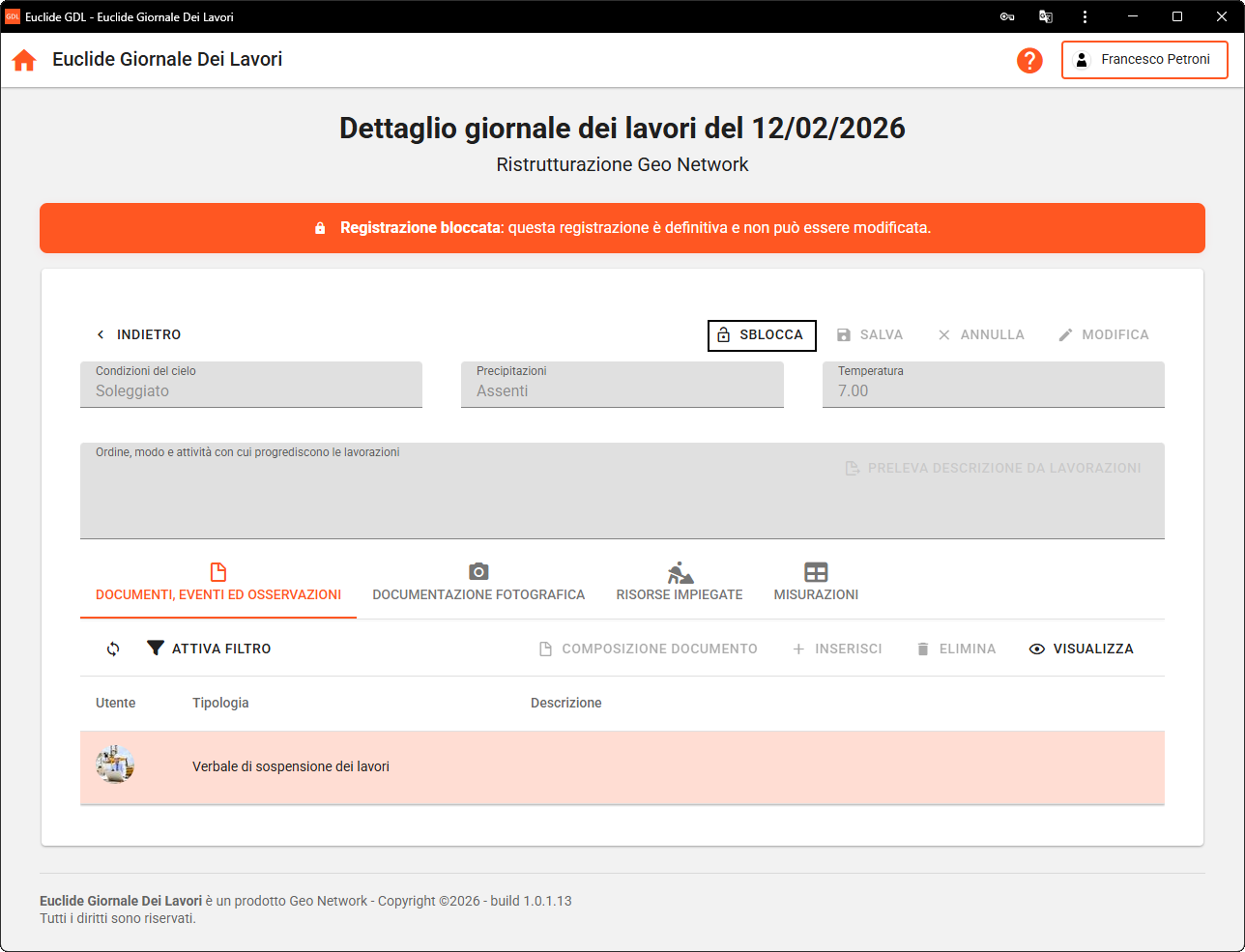Click the Precipitazioni field

pyautogui.click(x=622, y=386)
